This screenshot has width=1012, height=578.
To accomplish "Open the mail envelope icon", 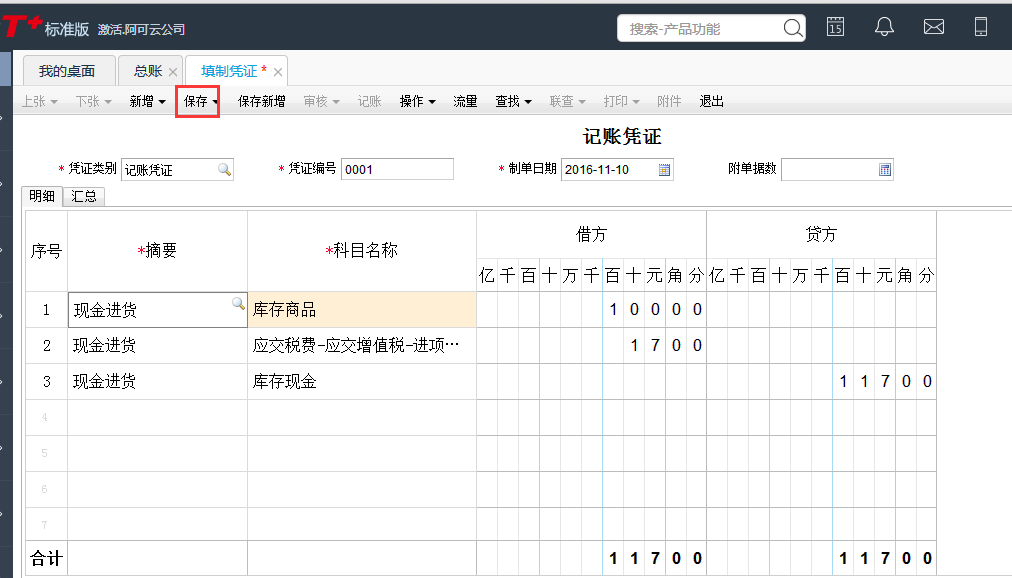I will coord(933,28).
